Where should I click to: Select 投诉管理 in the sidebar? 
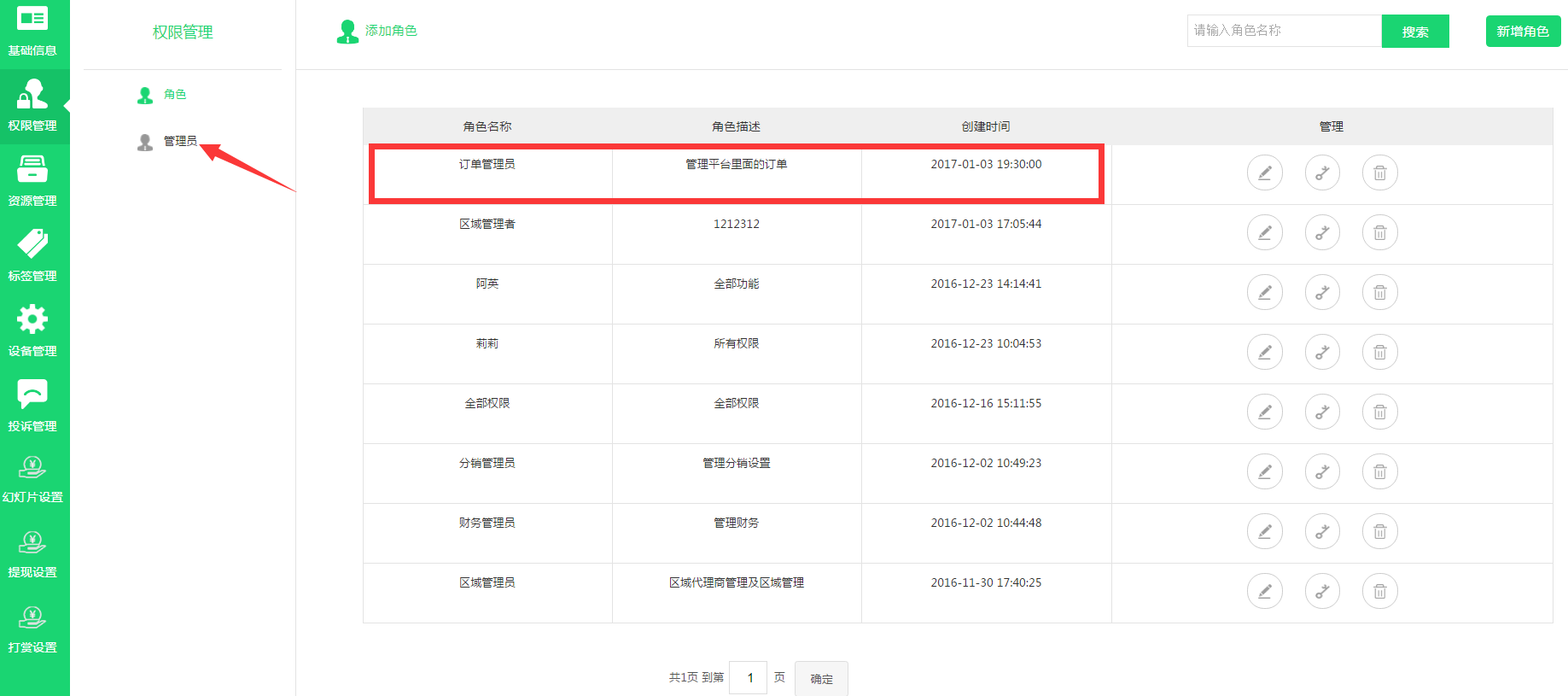point(32,406)
